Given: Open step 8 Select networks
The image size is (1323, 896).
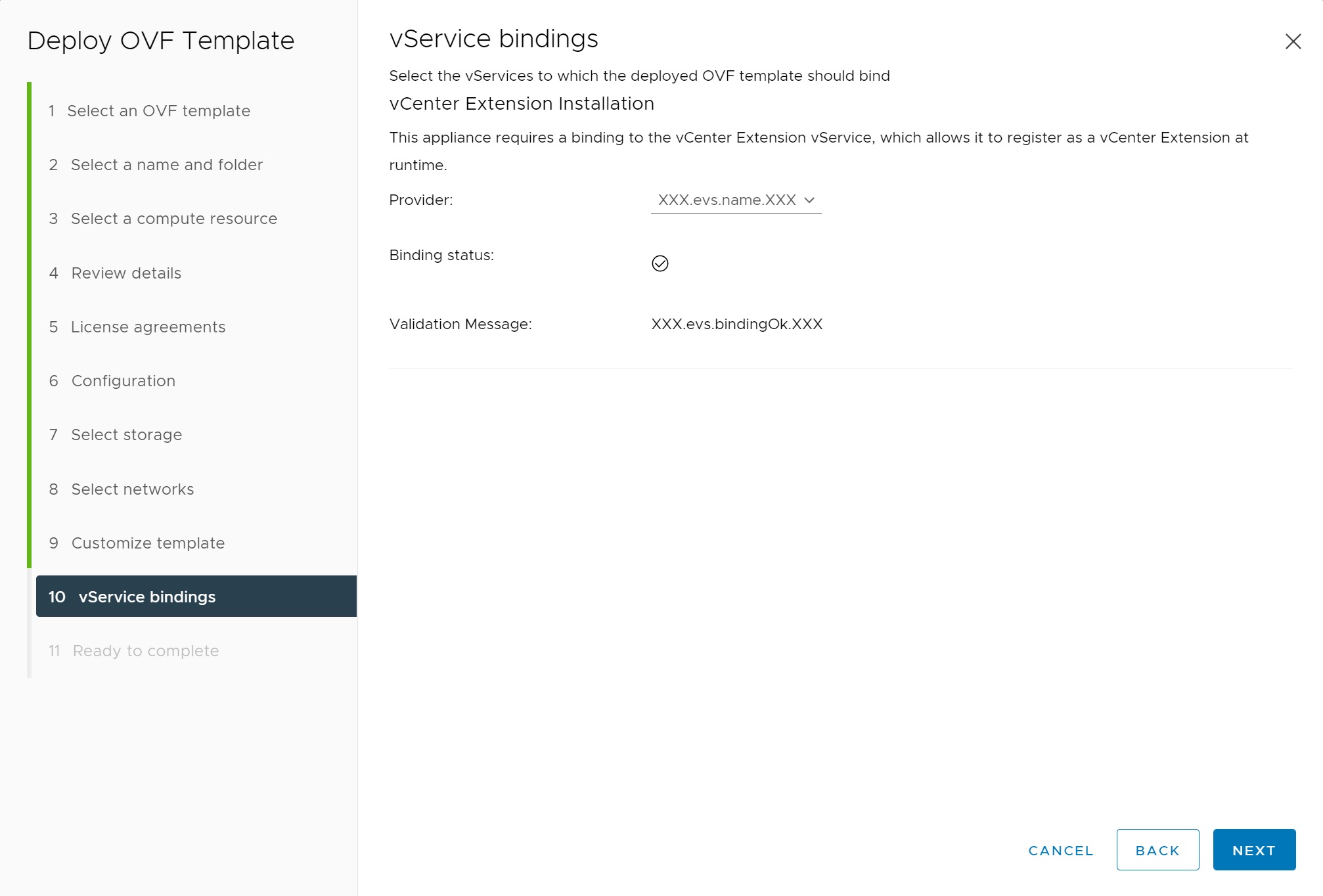Looking at the screenshot, I should pos(132,489).
